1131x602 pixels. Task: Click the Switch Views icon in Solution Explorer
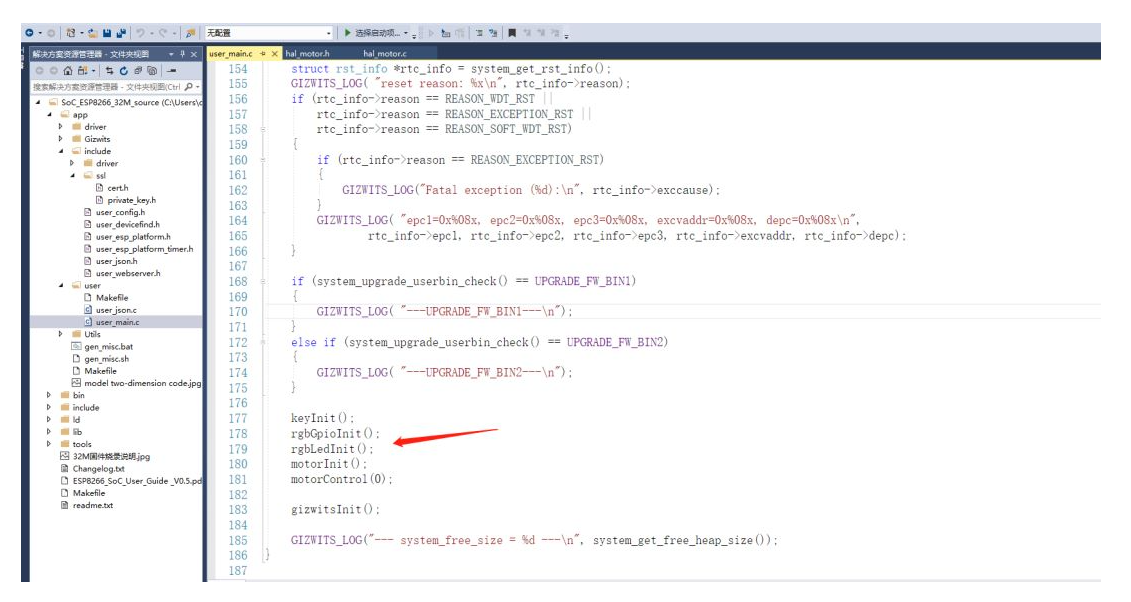click(82, 71)
